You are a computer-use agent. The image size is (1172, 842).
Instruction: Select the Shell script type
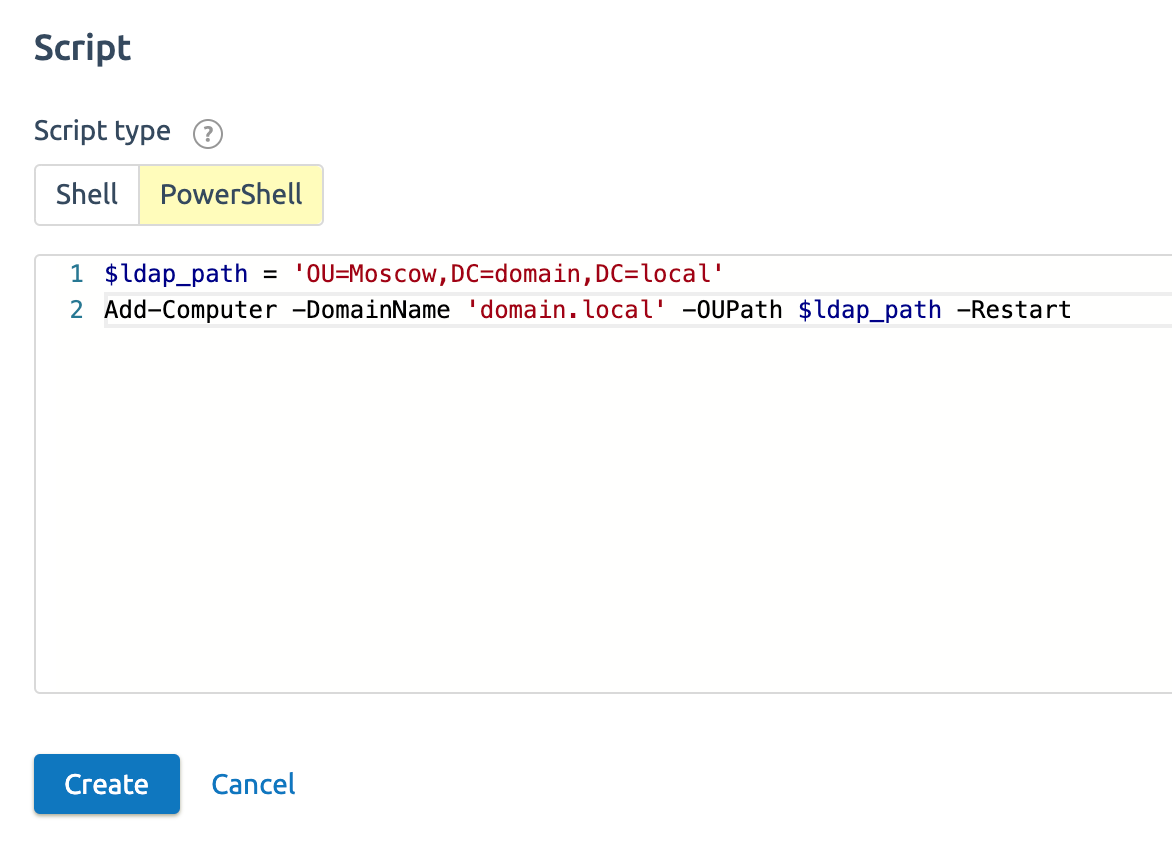87,194
